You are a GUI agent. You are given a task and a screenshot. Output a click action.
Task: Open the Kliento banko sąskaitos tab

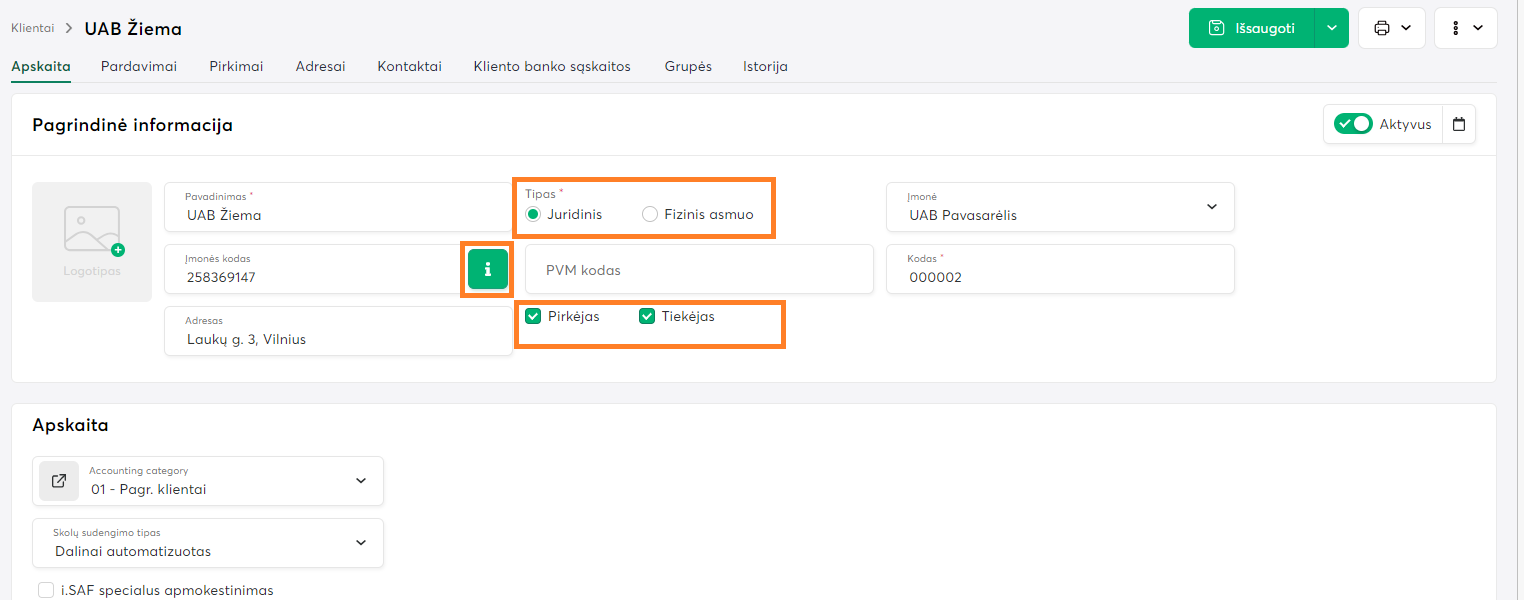pyautogui.click(x=552, y=67)
